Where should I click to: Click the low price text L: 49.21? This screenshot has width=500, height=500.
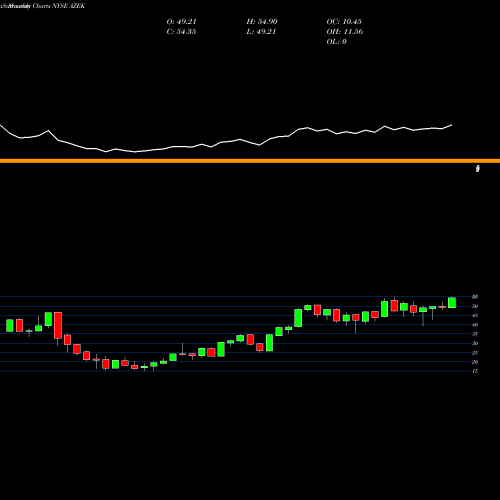coord(261,32)
